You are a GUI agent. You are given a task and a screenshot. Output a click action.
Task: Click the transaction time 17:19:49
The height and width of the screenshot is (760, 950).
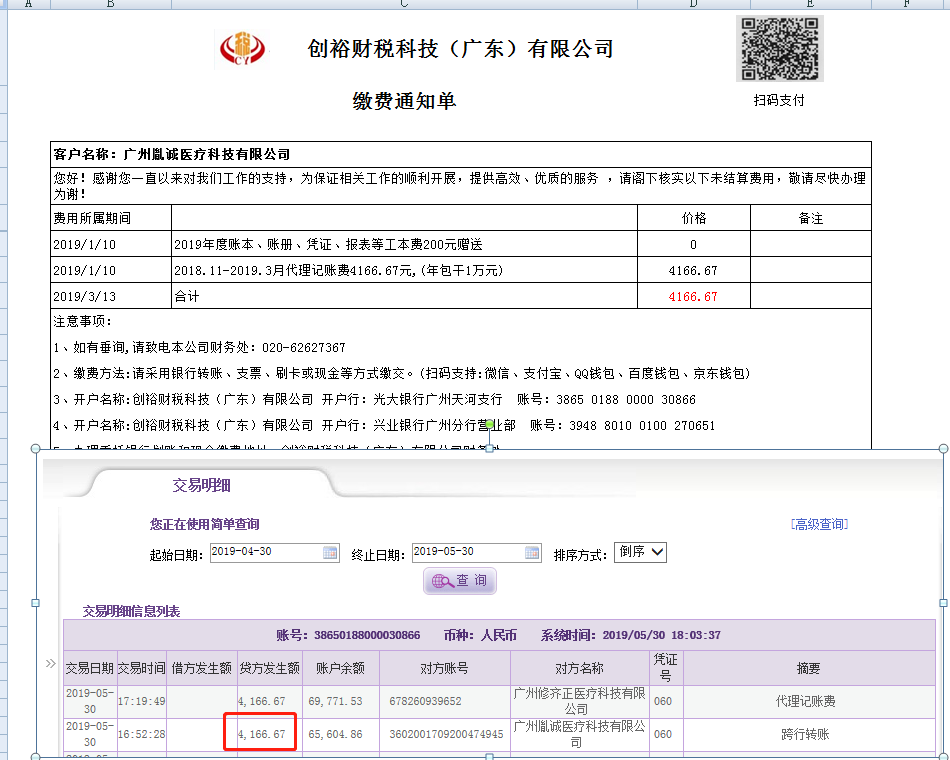coord(141,701)
